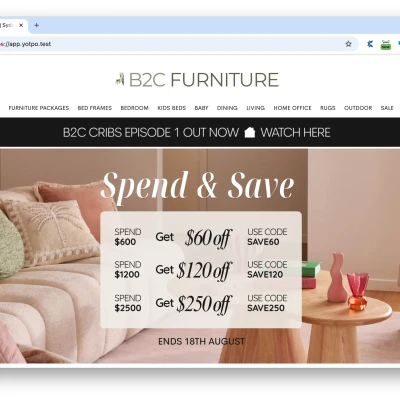Open a new browser tab
Viewport: 400px width, 400px height.
pos(37,25)
